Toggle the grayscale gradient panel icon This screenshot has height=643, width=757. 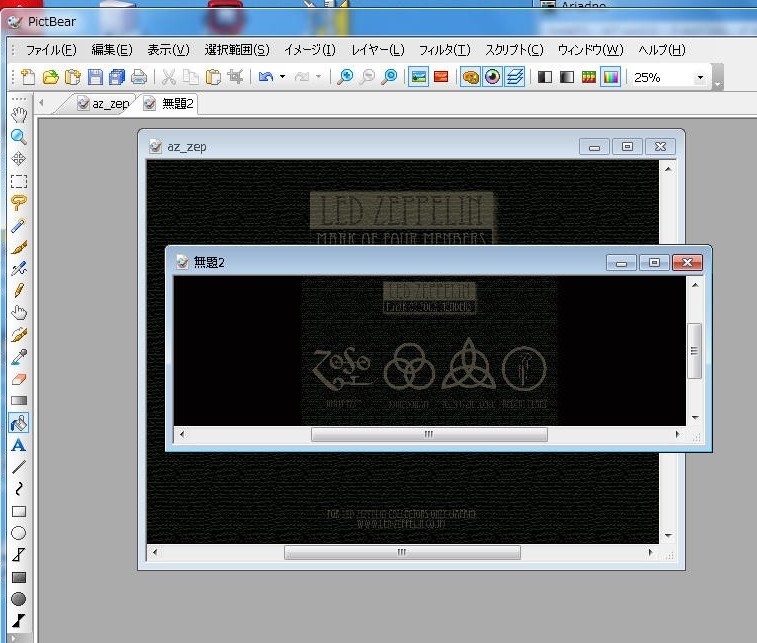(567, 77)
